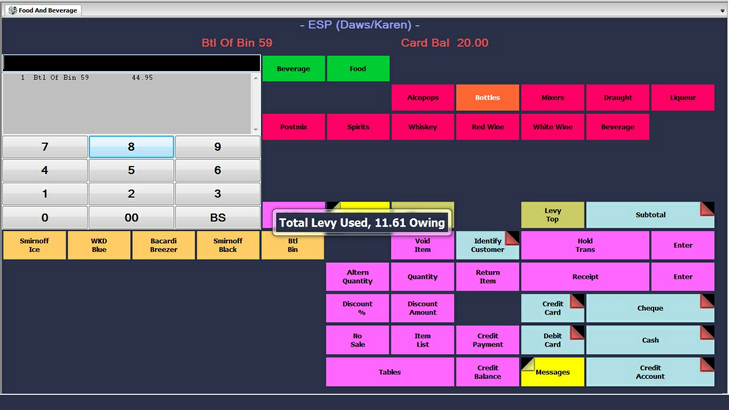729x410 pixels.
Task: Add a Smirnoff Ice item
Action: [x=34, y=245]
